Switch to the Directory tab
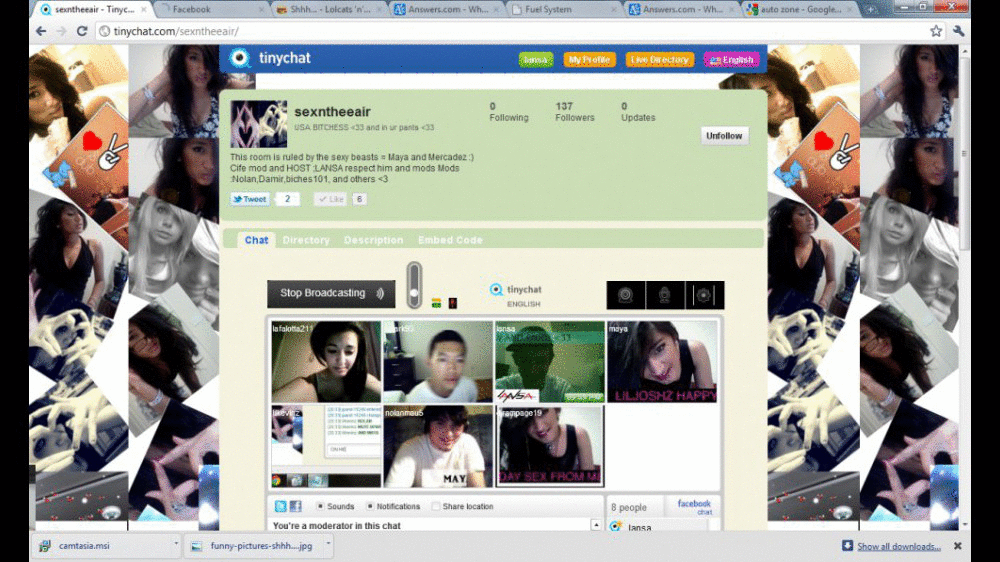This screenshot has height=562, width=1000. click(x=306, y=240)
